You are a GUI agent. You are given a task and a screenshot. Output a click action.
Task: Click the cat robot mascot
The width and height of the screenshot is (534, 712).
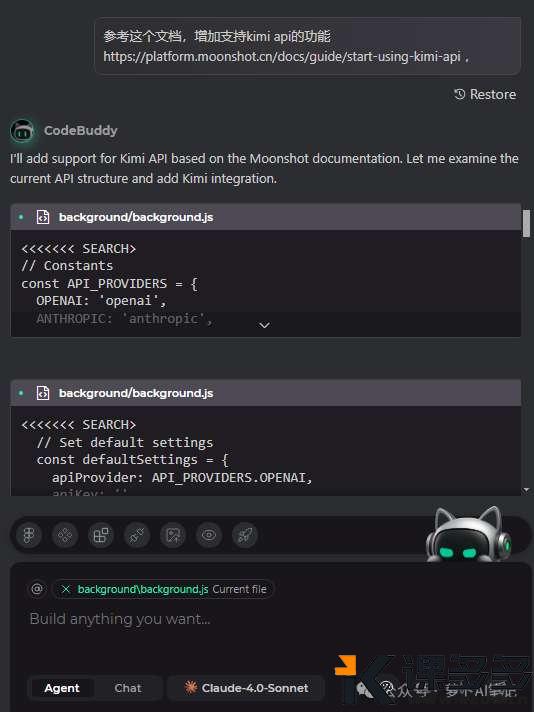click(469, 534)
